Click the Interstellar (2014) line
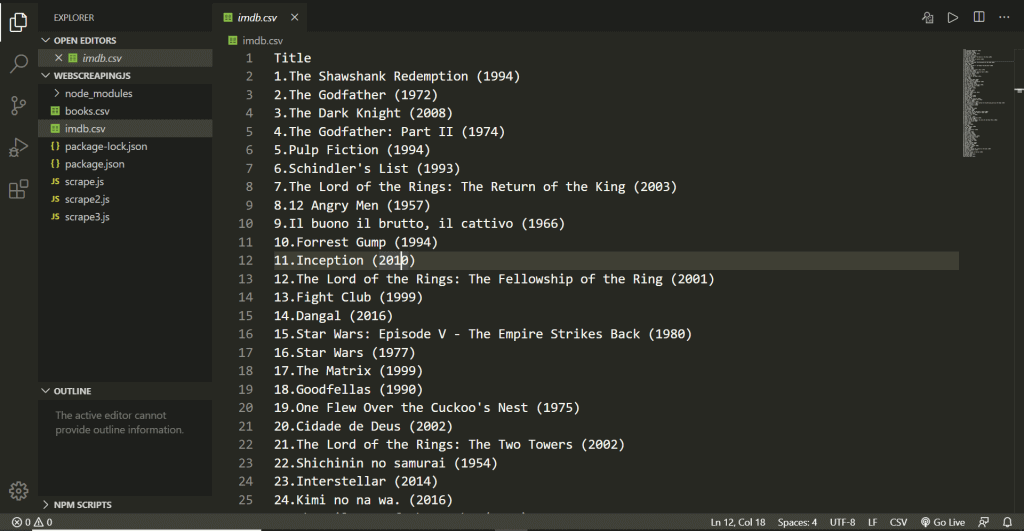1024x531 pixels. 356,481
